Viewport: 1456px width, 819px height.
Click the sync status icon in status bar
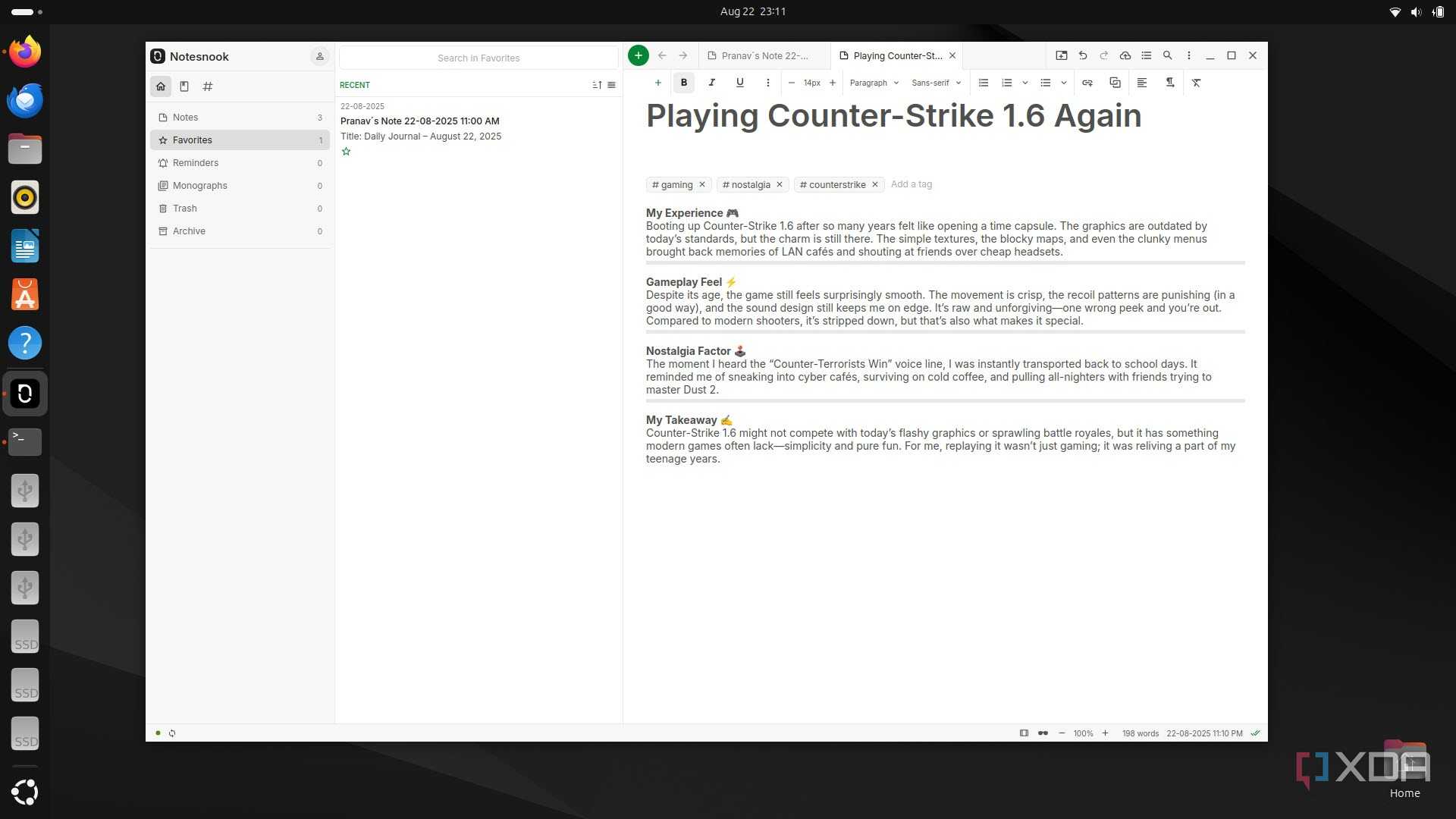coord(172,733)
